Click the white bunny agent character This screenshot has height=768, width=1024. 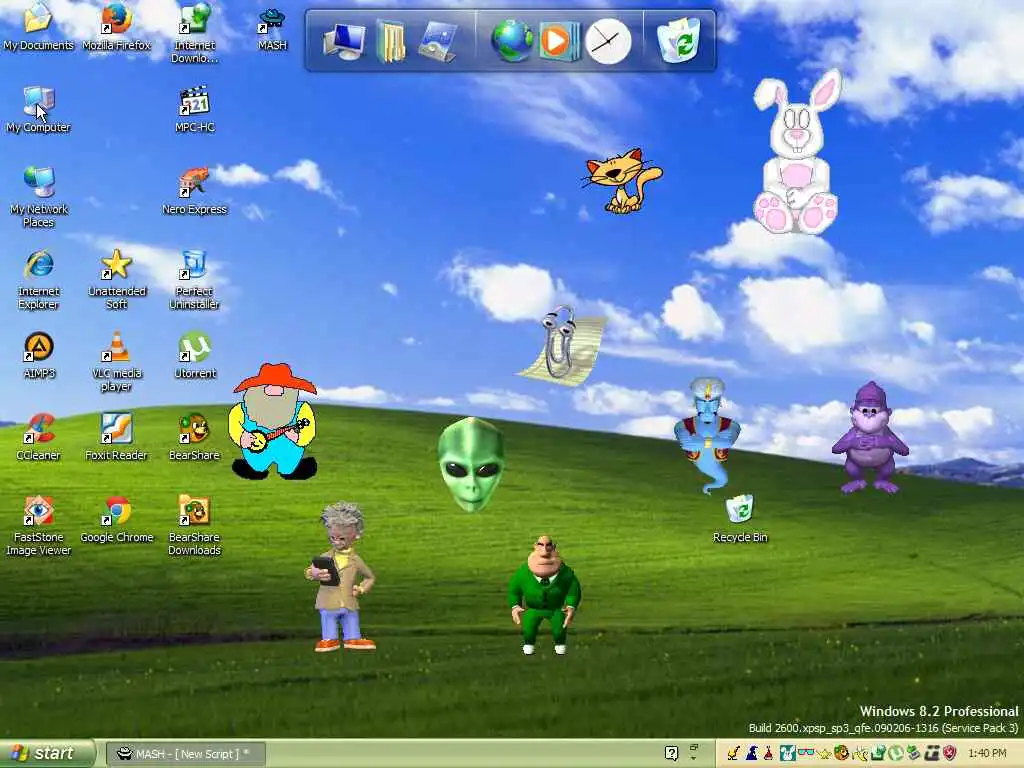tap(795, 153)
